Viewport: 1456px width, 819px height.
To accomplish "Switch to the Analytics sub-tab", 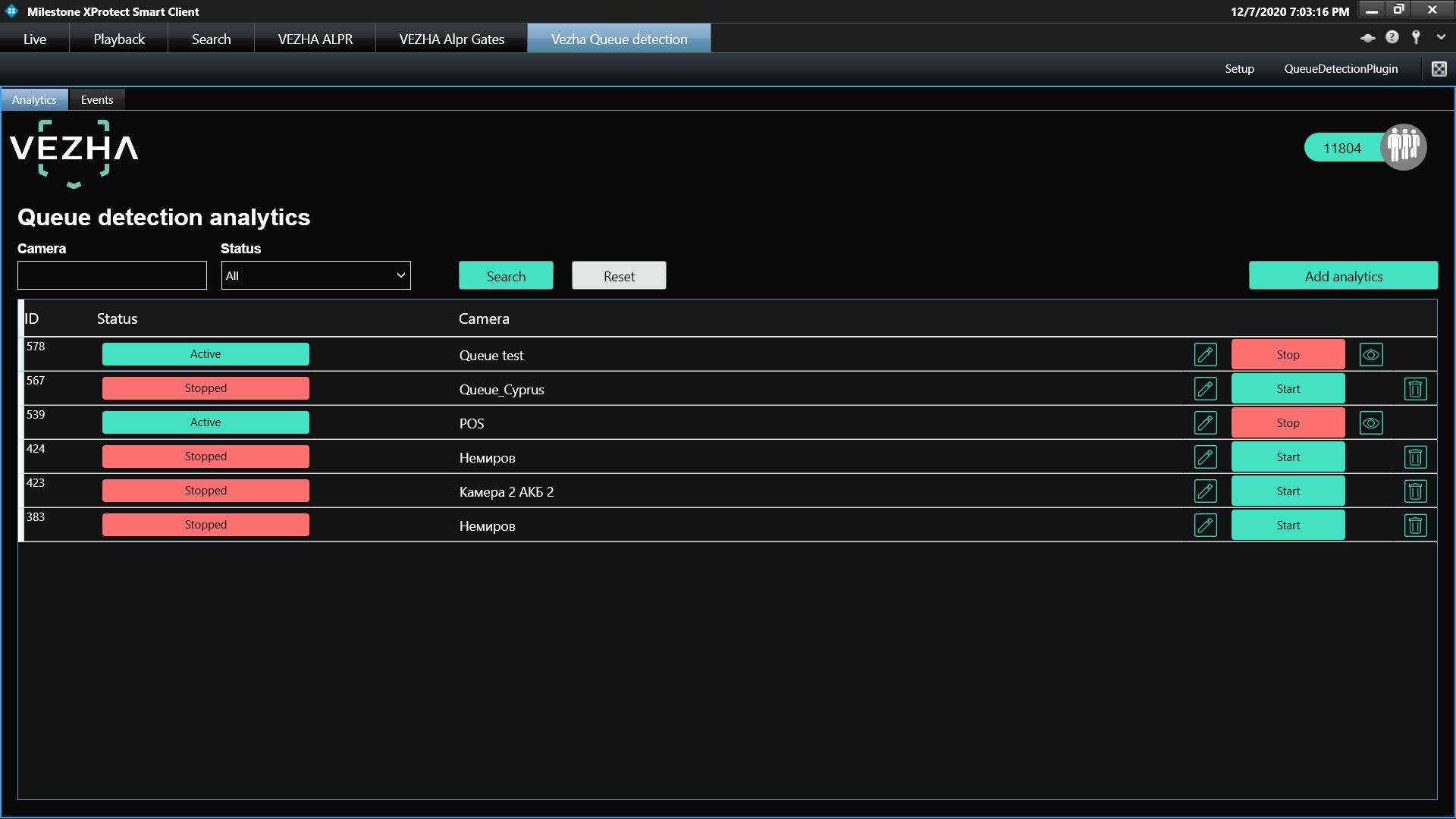I will coord(34,99).
